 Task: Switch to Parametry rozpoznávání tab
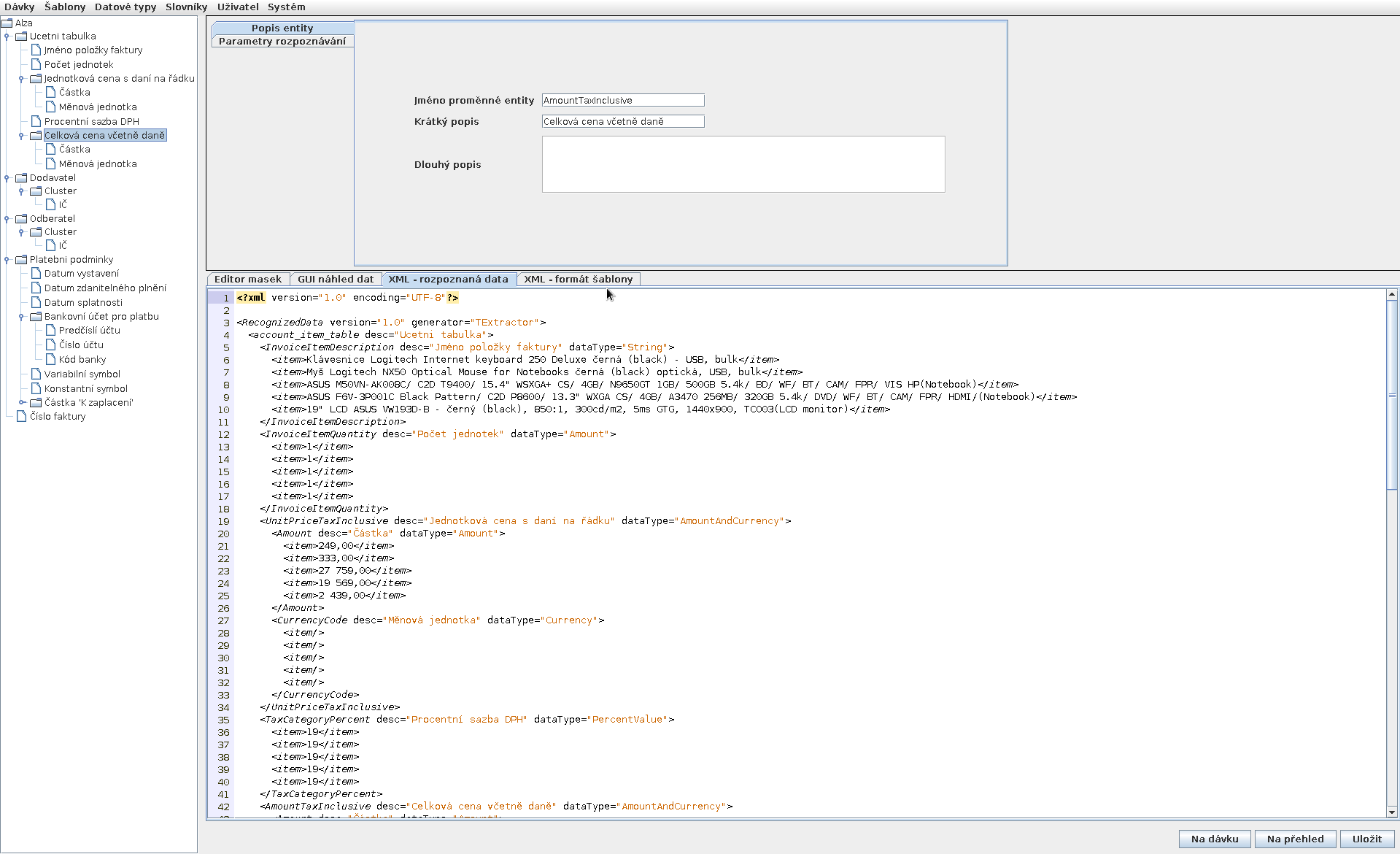[x=282, y=41]
